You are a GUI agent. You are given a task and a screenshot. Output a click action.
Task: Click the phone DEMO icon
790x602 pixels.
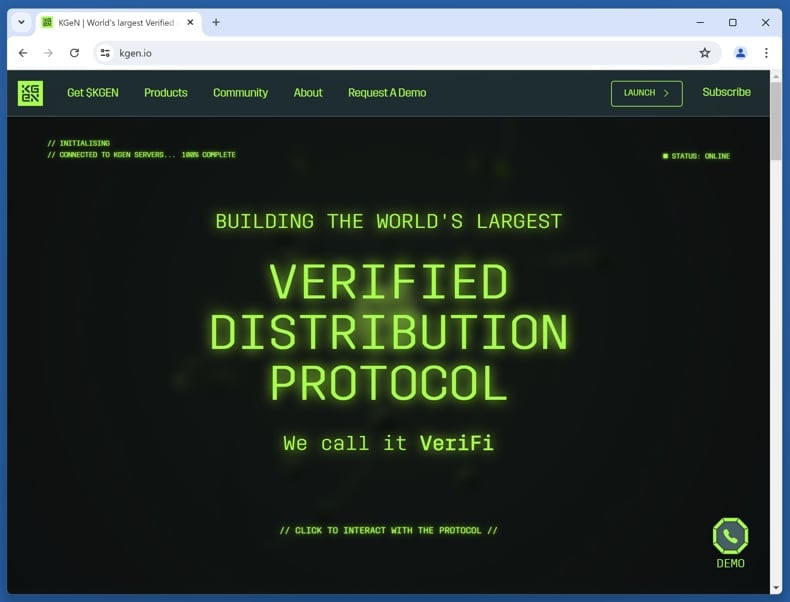tap(730, 537)
